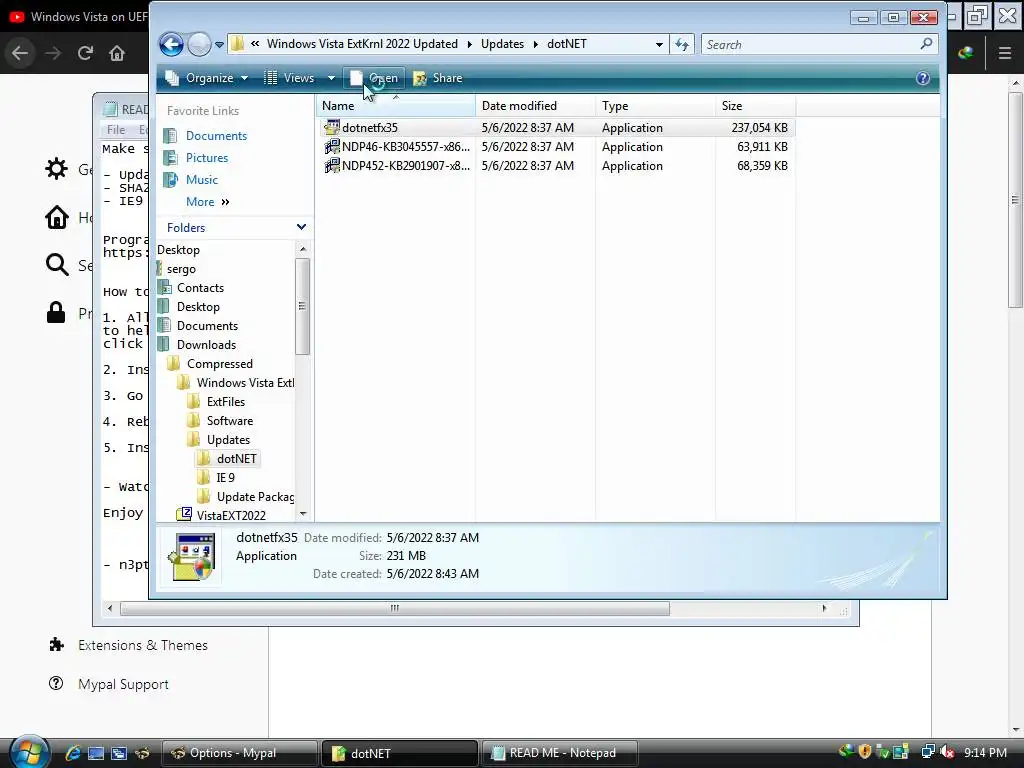This screenshot has width=1024, height=768.
Task: Click the Refresh button beside address bar
Action: [x=682, y=44]
